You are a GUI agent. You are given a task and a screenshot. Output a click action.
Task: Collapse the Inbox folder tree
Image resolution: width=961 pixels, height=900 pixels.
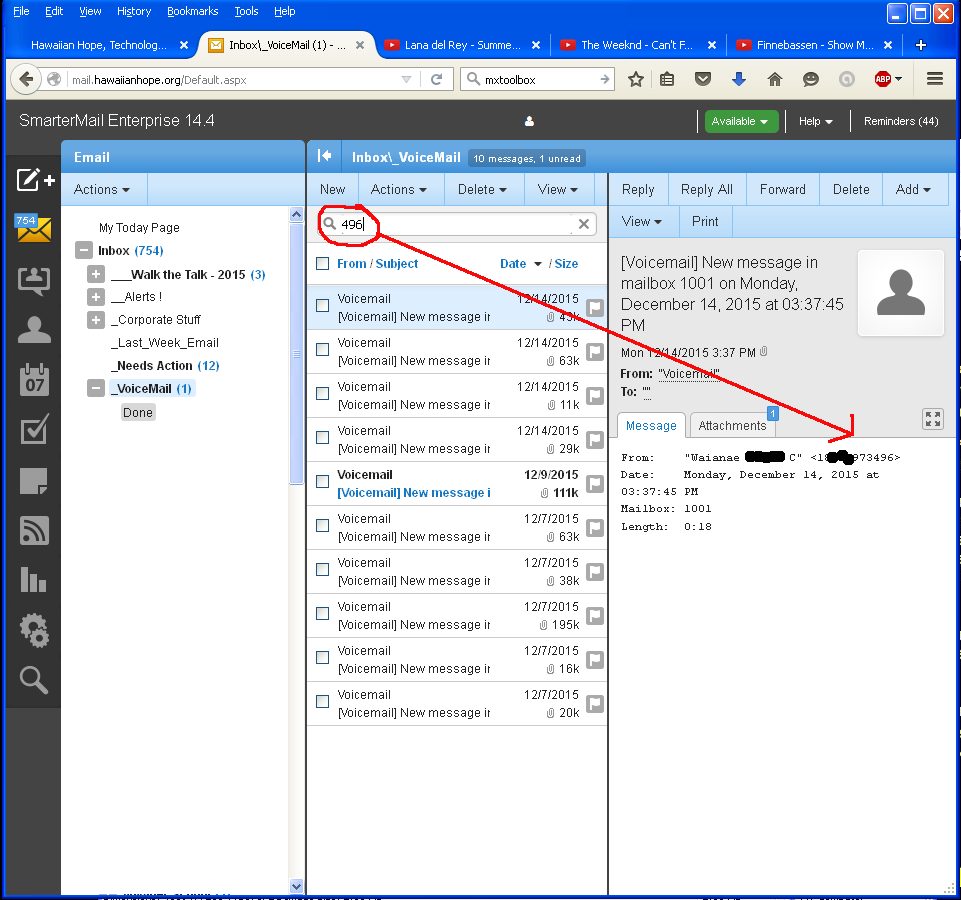(x=83, y=250)
